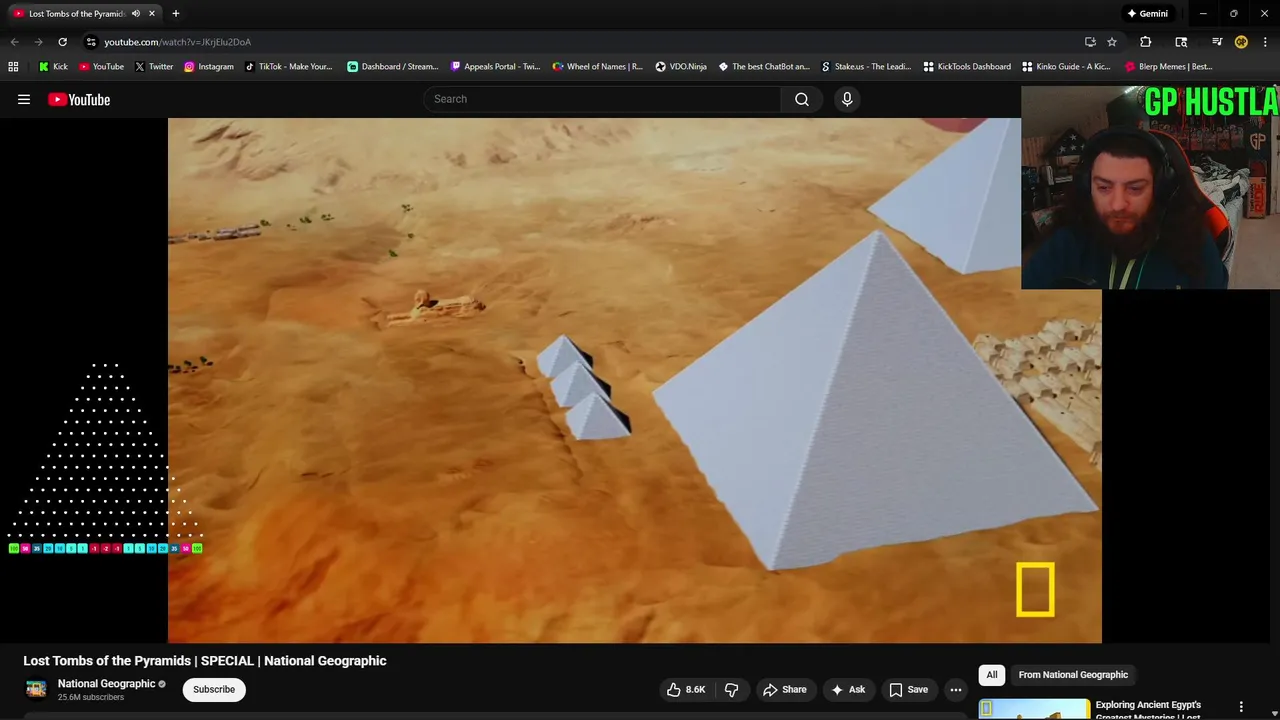Open more actions ellipsis under the video
Image resolution: width=1280 pixels, height=720 pixels.
pyautogui.click(x=956, y=689)
